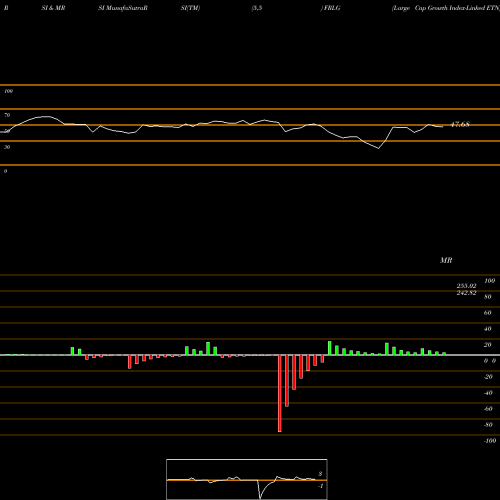Click the 242.82 value in MR panel
The width and height of the screenshot is (500, 500).
tap(466, 293)
